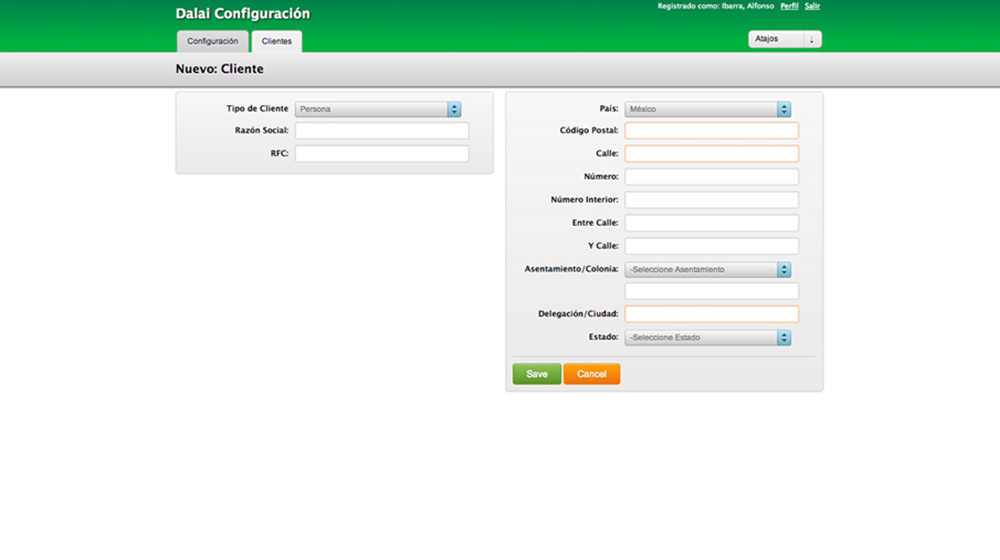
Task: Focus the Delegación/Ciudad field
Action: pyautogui.click(x=711, y=314)
